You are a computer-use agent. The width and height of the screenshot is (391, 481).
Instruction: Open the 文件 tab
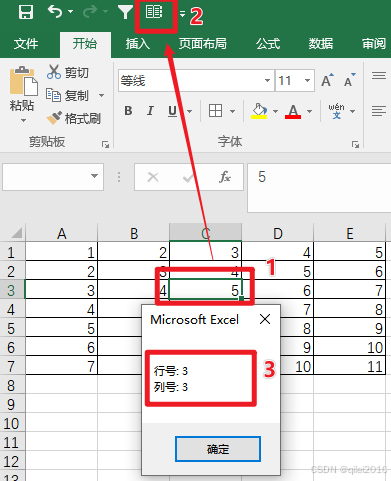[26, 44]
